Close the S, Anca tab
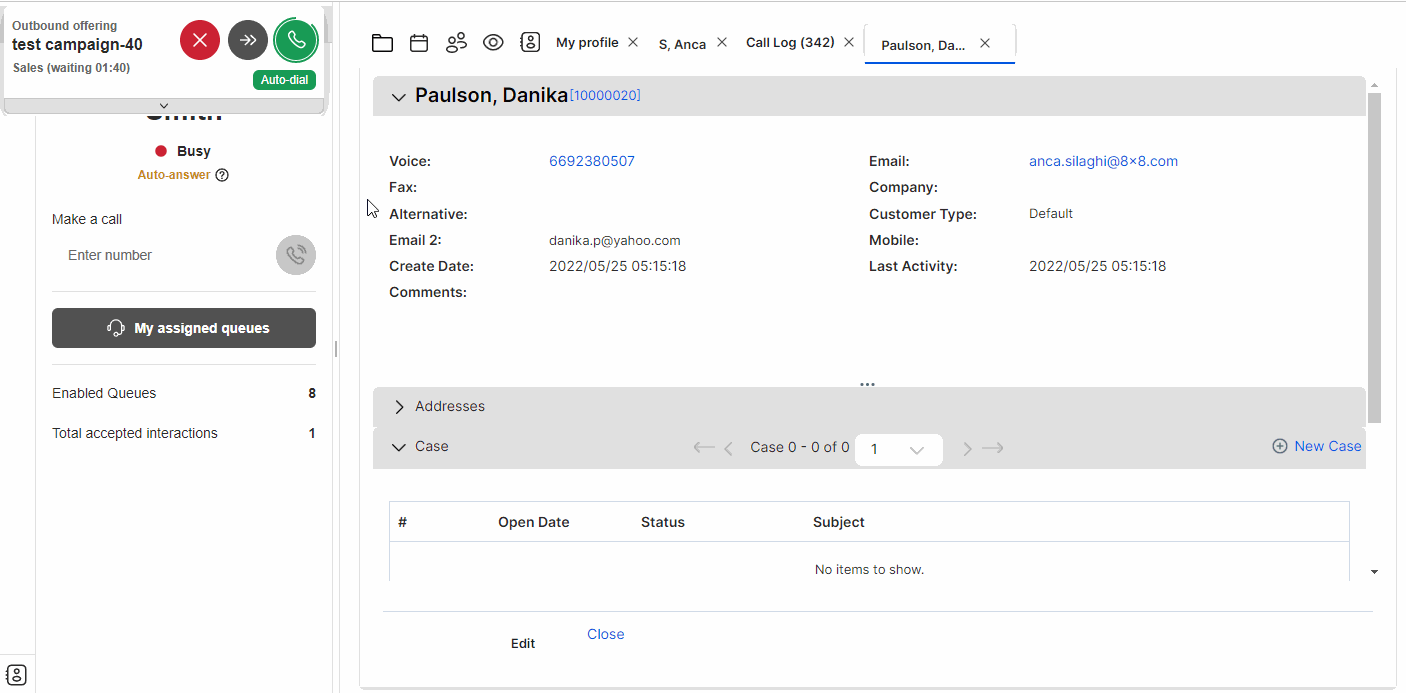The height and width of the screenshot is (693, 1406). click(722, 43)
